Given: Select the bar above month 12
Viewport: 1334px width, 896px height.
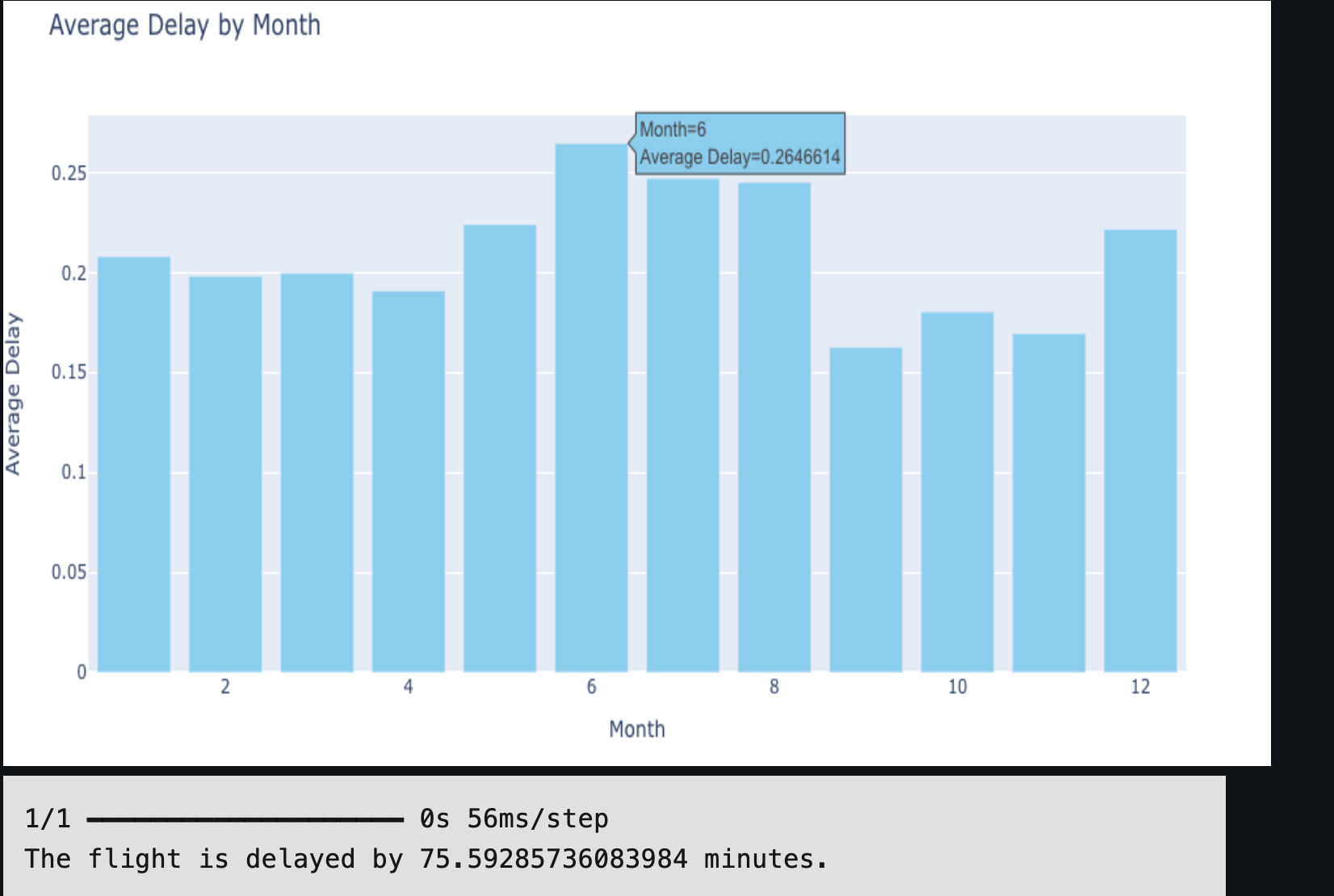Looking at the screenshot, I should coord(1140,450).
